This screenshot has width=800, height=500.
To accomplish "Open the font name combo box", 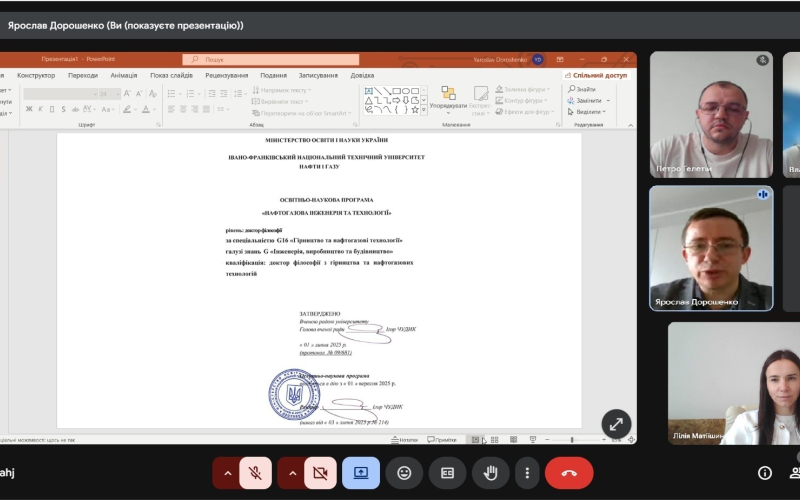I will pos(60,94).
